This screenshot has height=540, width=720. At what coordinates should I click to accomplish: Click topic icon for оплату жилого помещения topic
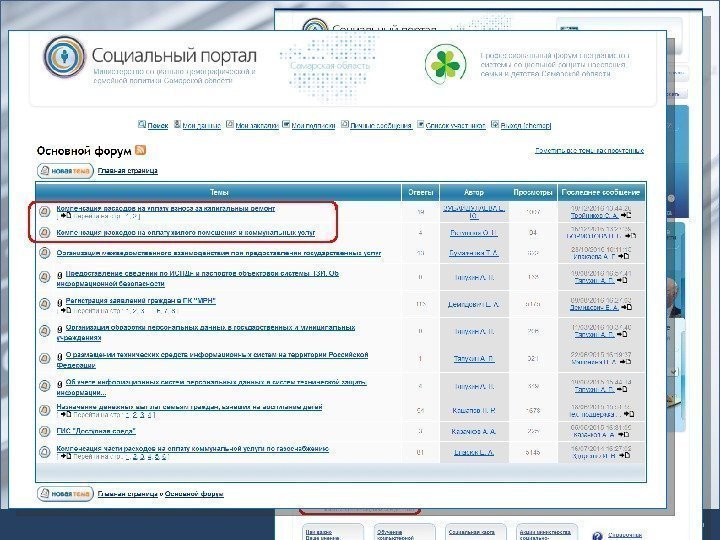45,233
